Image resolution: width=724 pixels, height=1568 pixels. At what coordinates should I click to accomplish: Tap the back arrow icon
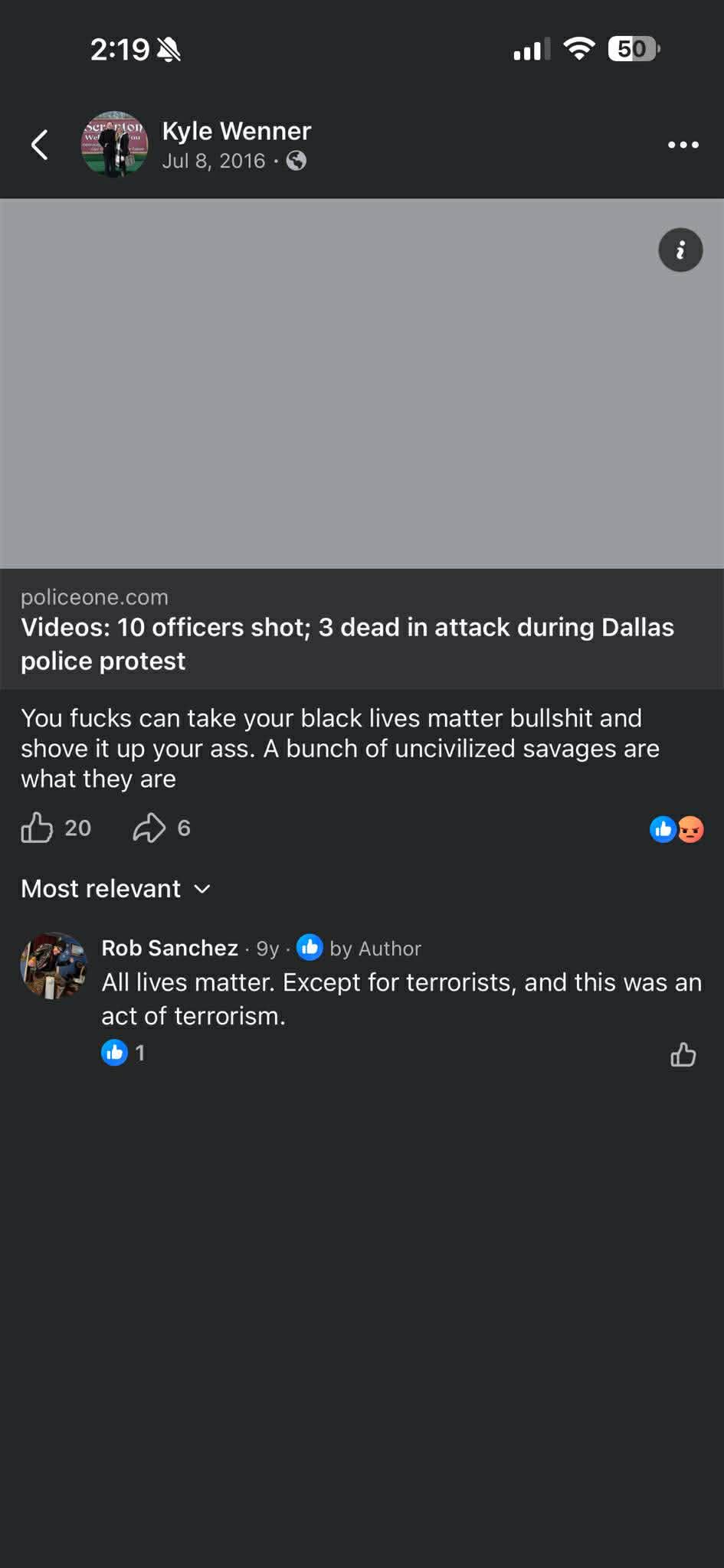[40, 145]
